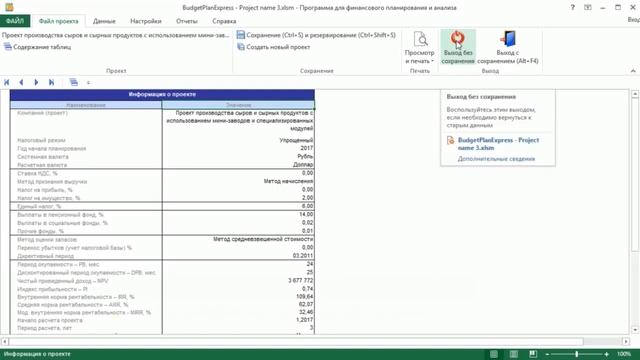Viewport: 640px width, 360px height.
Task: Click the Наименование column header
Action: point(86,105)
